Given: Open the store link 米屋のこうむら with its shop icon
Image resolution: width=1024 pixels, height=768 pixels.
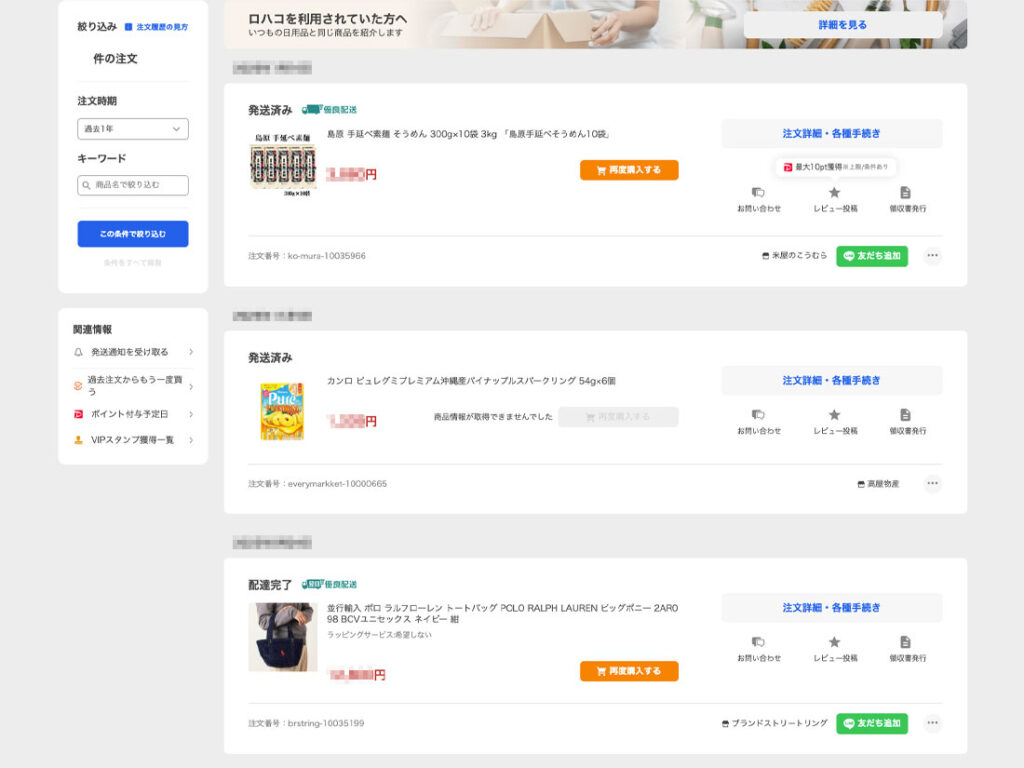Looking at the screenshot, I should coord(794,256).
